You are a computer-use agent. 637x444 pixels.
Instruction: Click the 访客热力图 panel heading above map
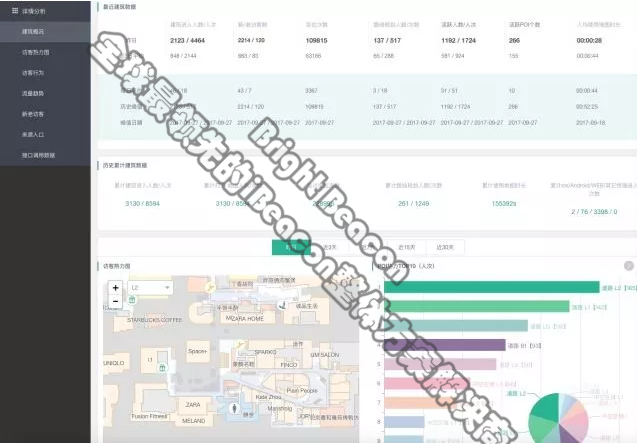[x=117, y=266]
